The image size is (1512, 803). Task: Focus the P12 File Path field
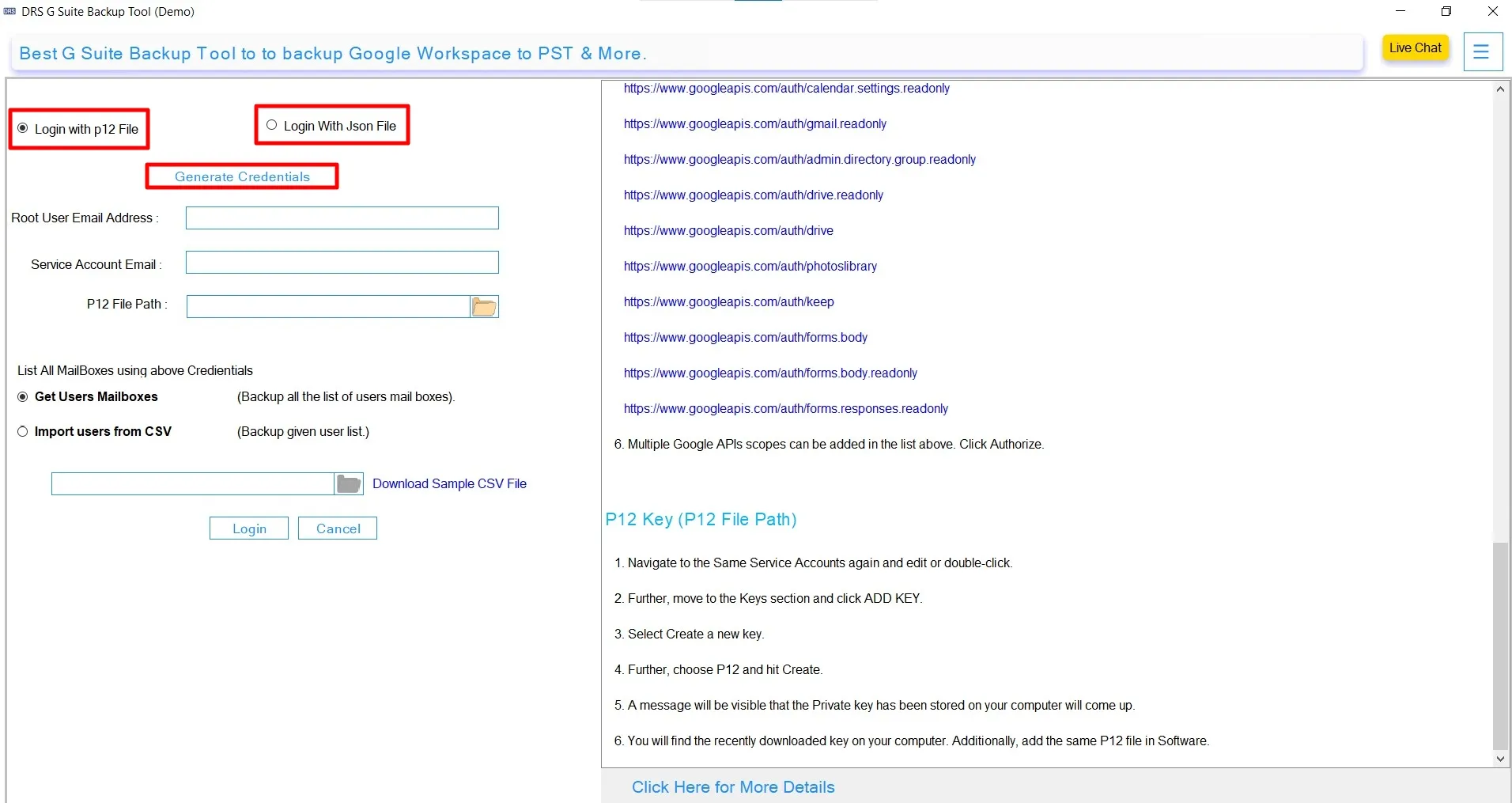[328, 307]
